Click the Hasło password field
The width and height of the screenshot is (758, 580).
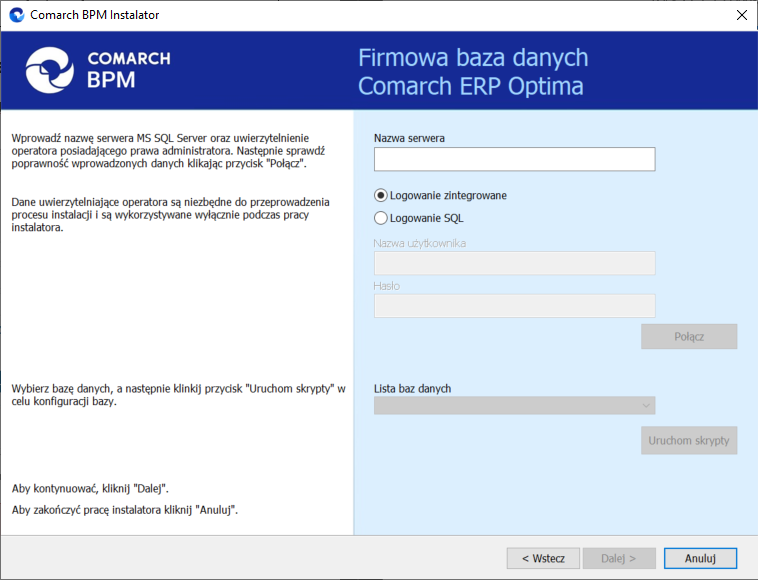514,305
